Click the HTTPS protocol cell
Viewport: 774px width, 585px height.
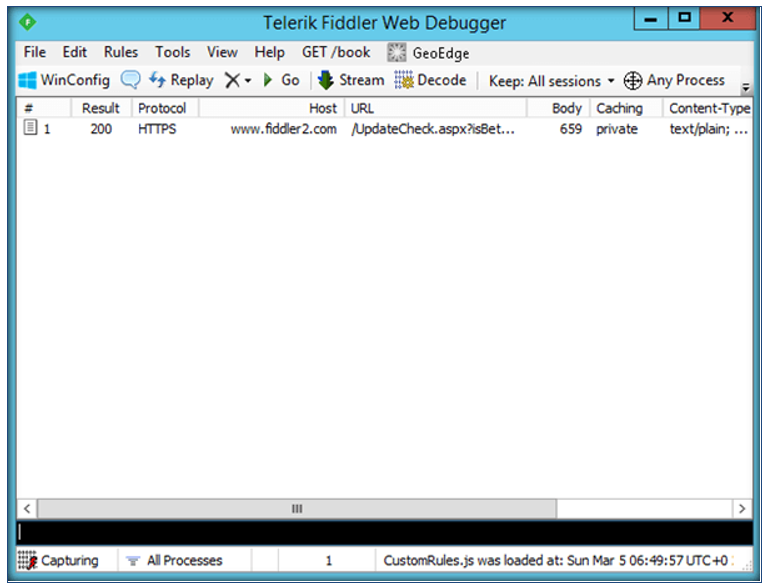click(x=157, y=129)
